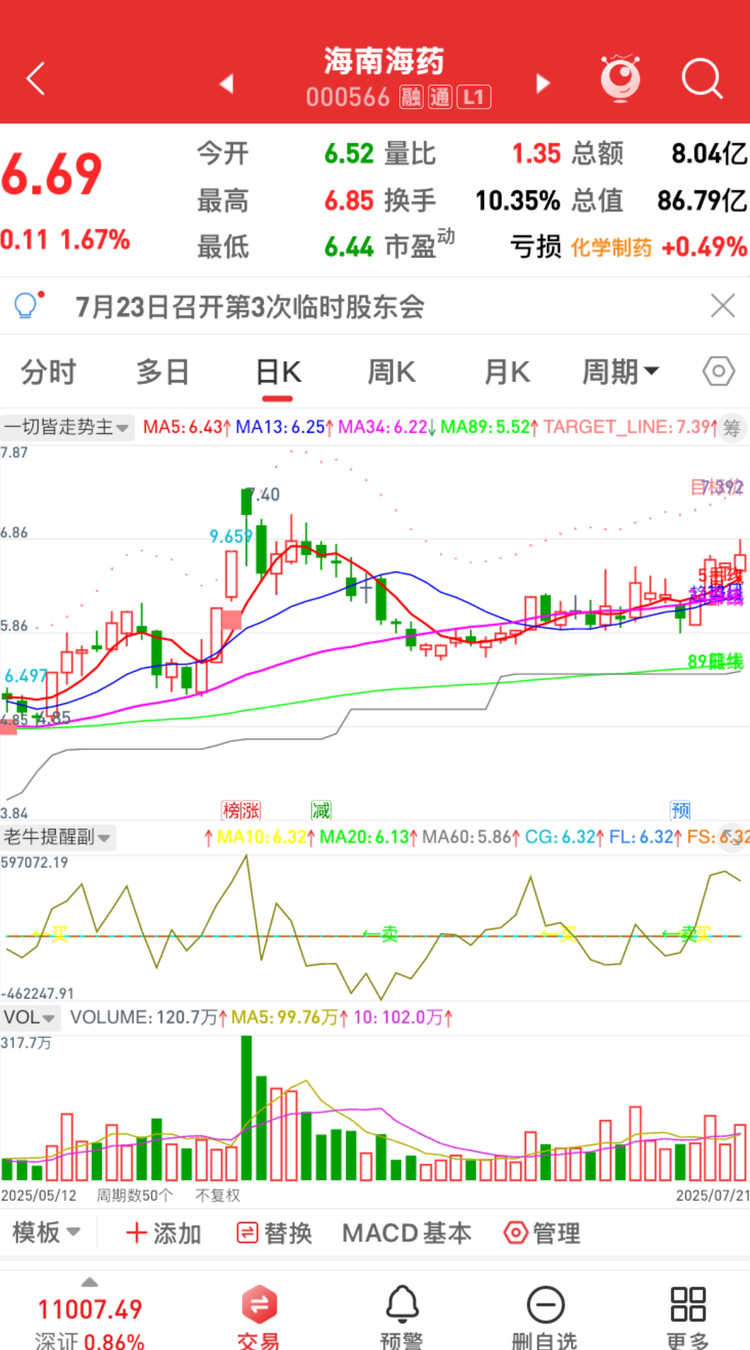750x1350 pixels.
Task: Tap the TARGET_LINE: 7.39 legend
Action: click(x=630, y=427)
